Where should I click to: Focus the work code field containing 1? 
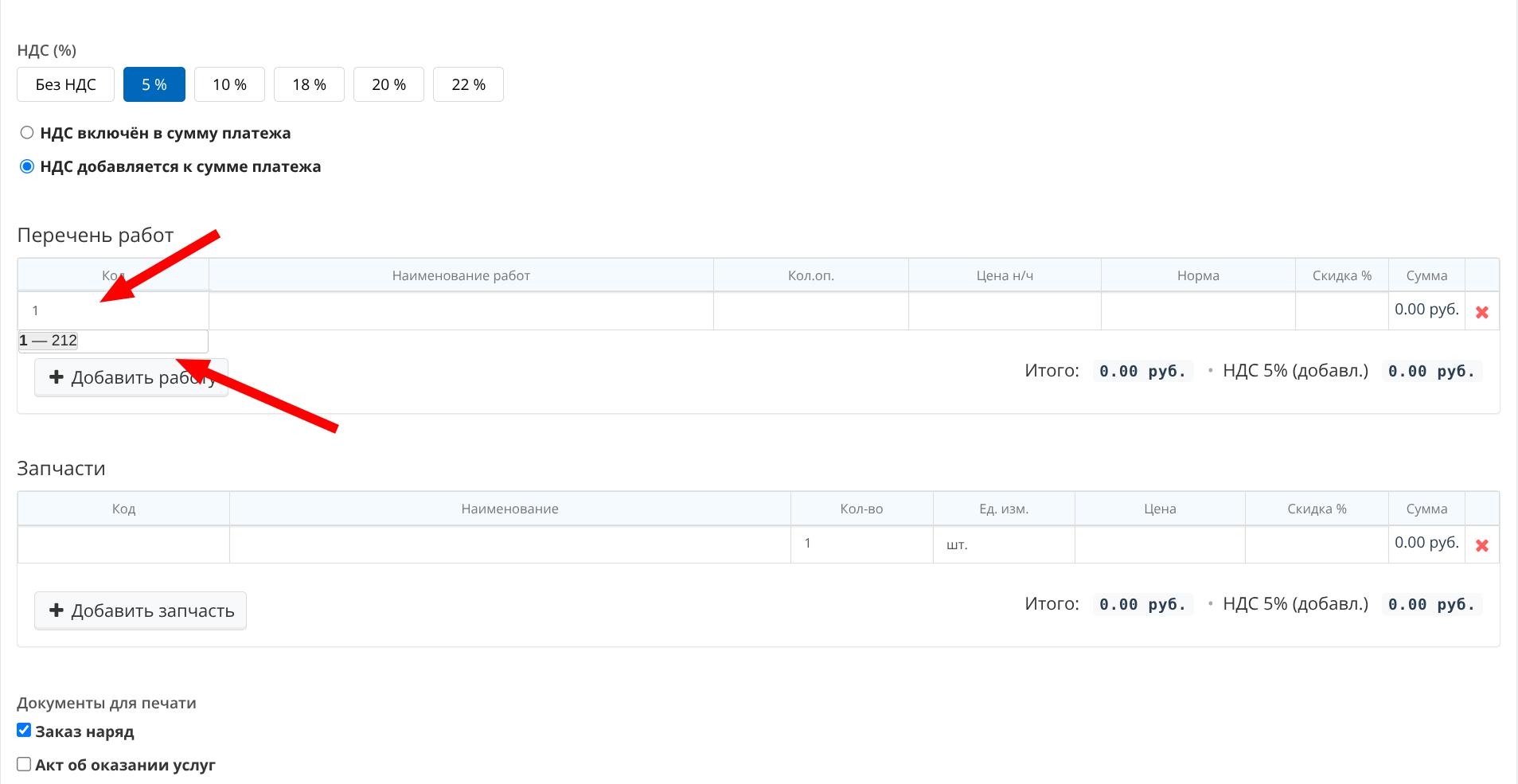113,310
